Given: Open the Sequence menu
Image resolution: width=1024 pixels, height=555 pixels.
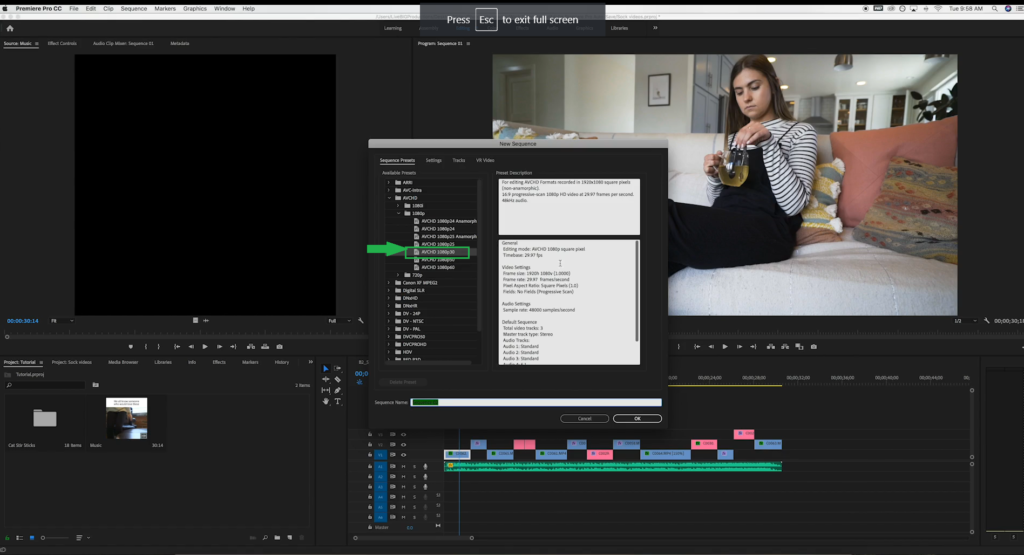Looking at the screenshot, I should coord(134,8).
